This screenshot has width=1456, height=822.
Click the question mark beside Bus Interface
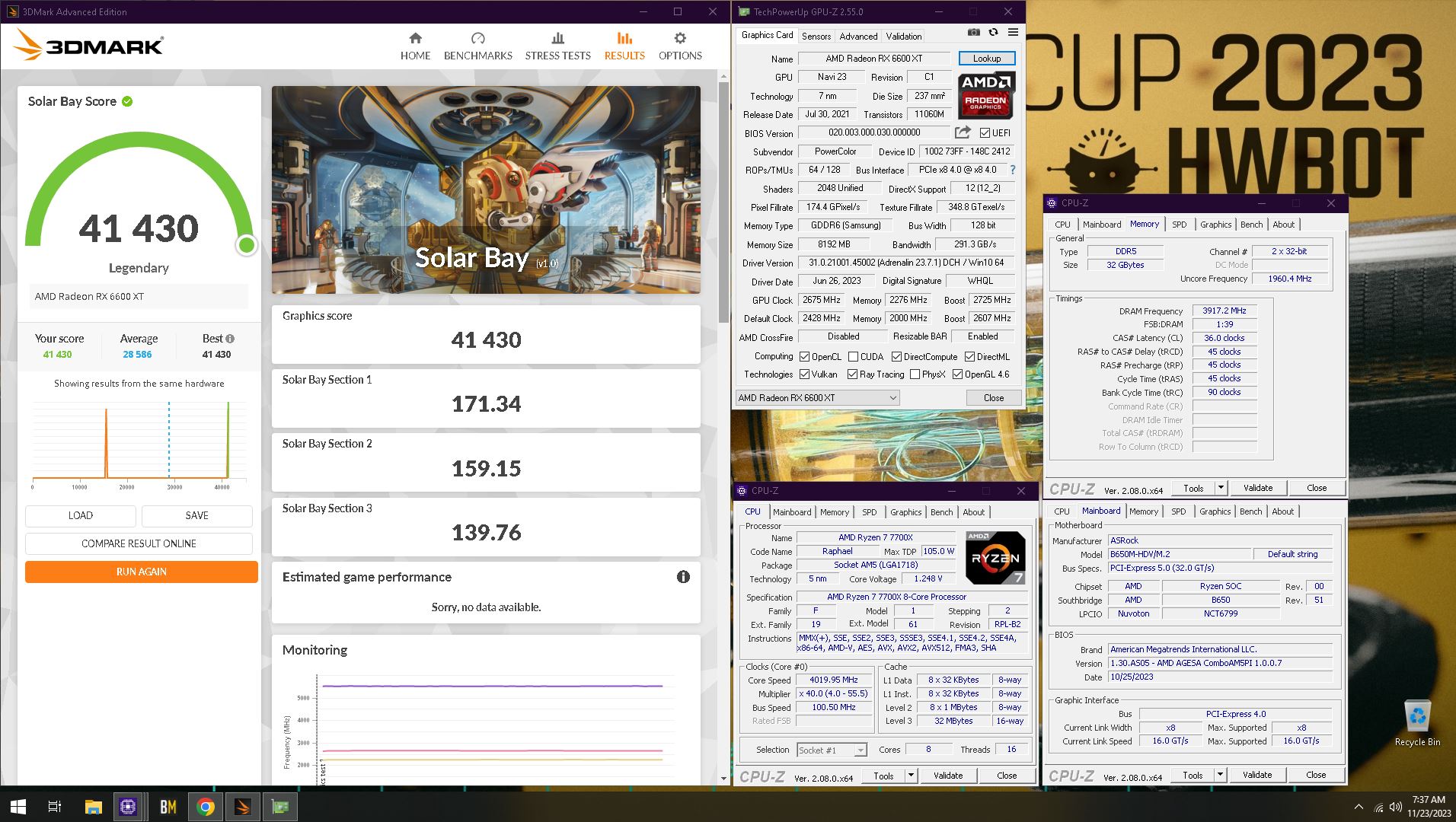pyautogui.click(x=1012, y=170)
